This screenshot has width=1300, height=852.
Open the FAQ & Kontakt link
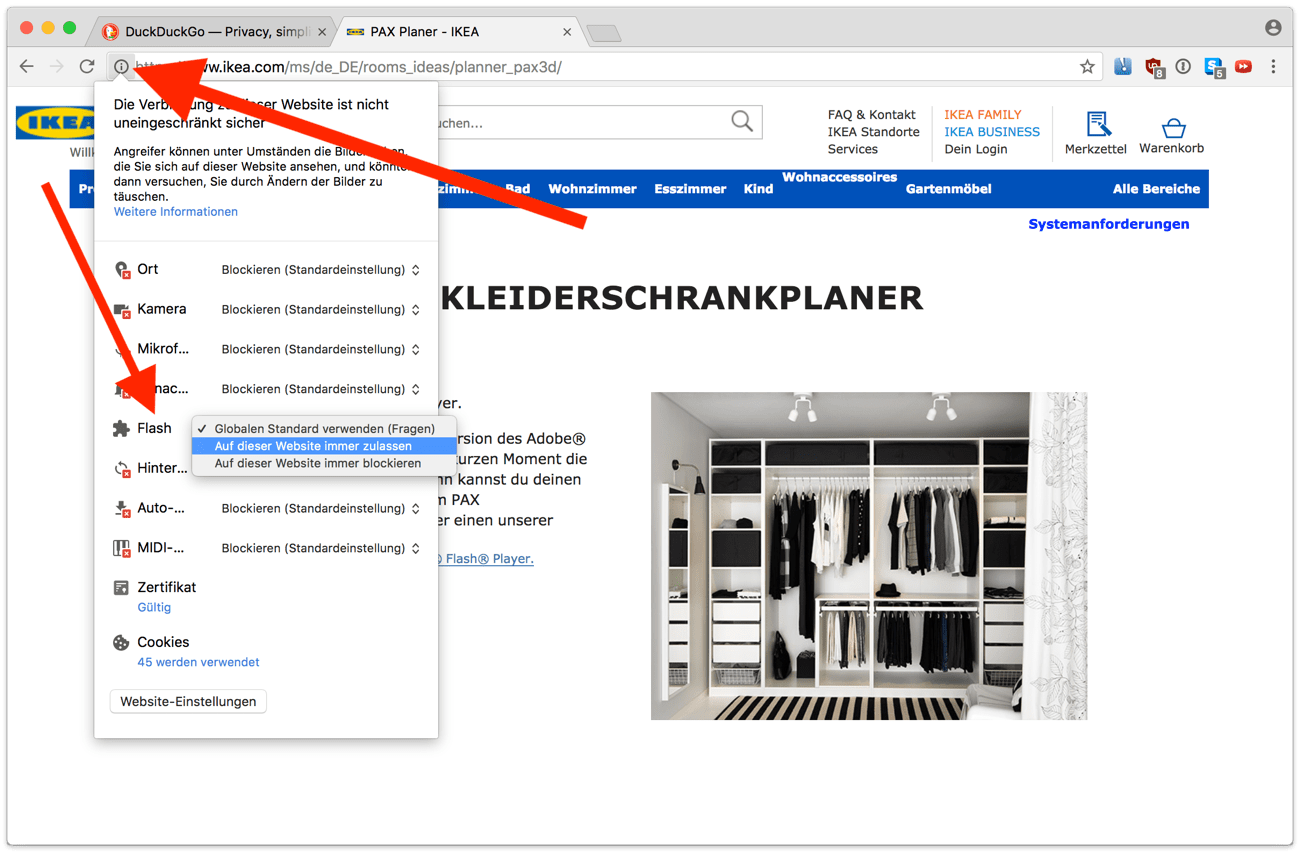(871, 115)
